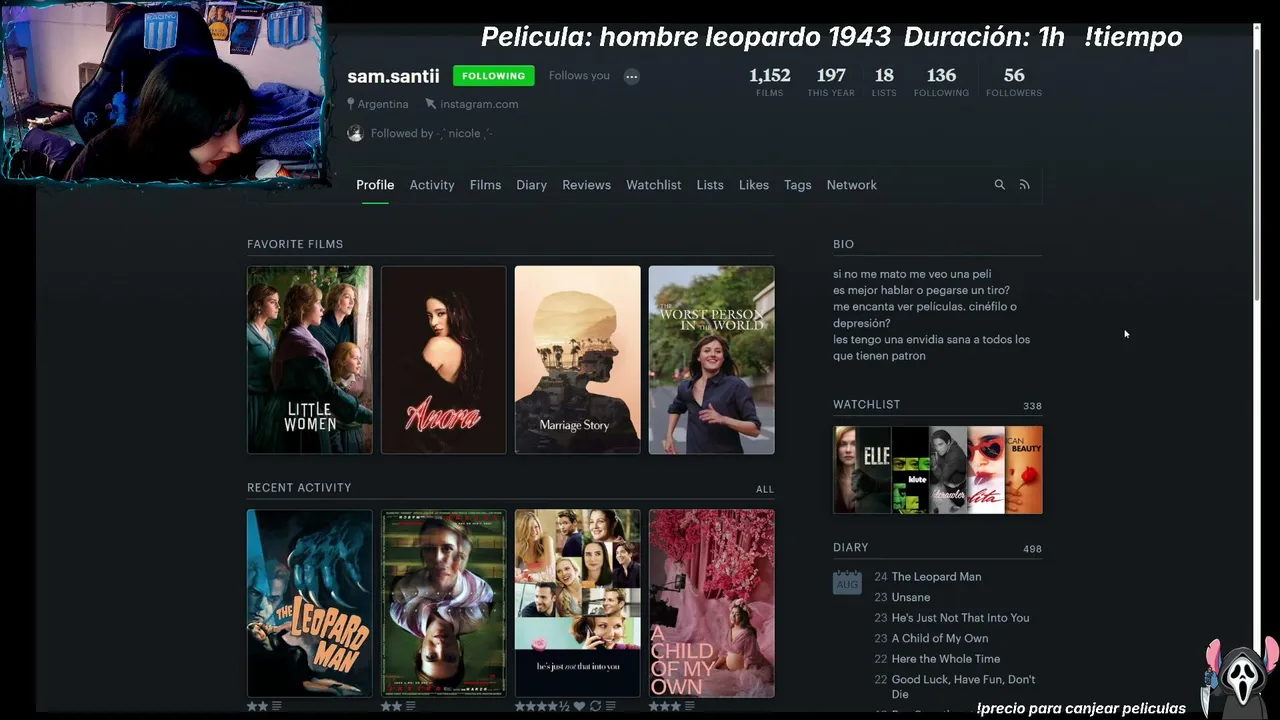Click the rewatch icon under He's Just Not That Into You
1280x720 pixels.
[x=595, y=706]
